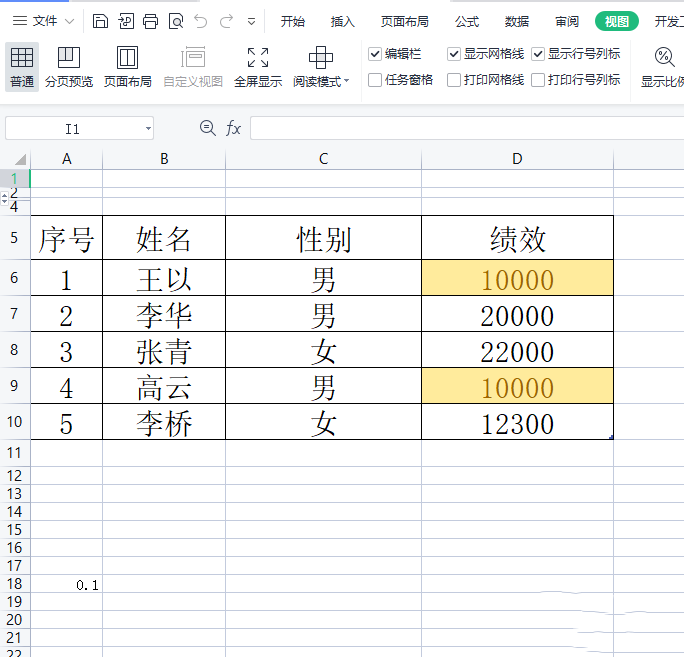Viewport: 684px width, 657px height.
Task: Select the 视图 tab
Action: [x=617, y=21]
